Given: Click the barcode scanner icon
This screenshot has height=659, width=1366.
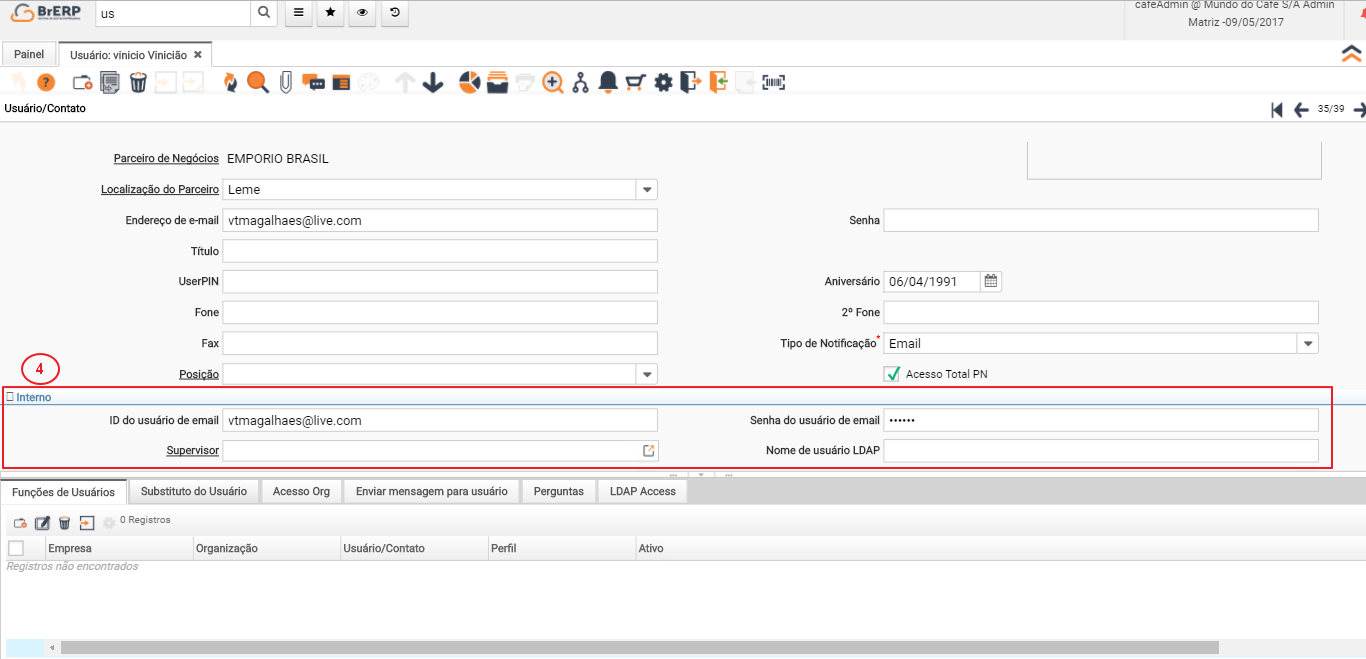Looking at the screenshot, I should click(x=774, y=83).
